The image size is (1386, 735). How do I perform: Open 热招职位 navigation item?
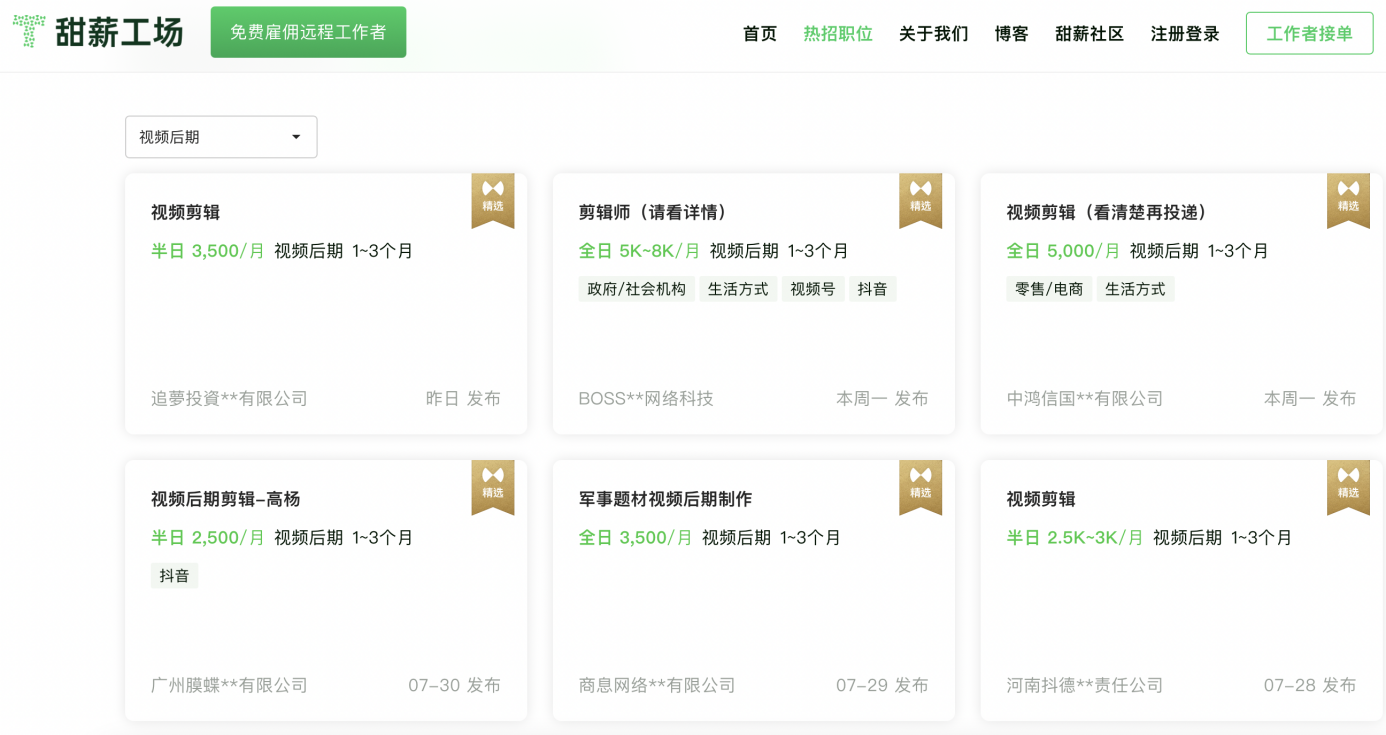(x=838, y=33)
